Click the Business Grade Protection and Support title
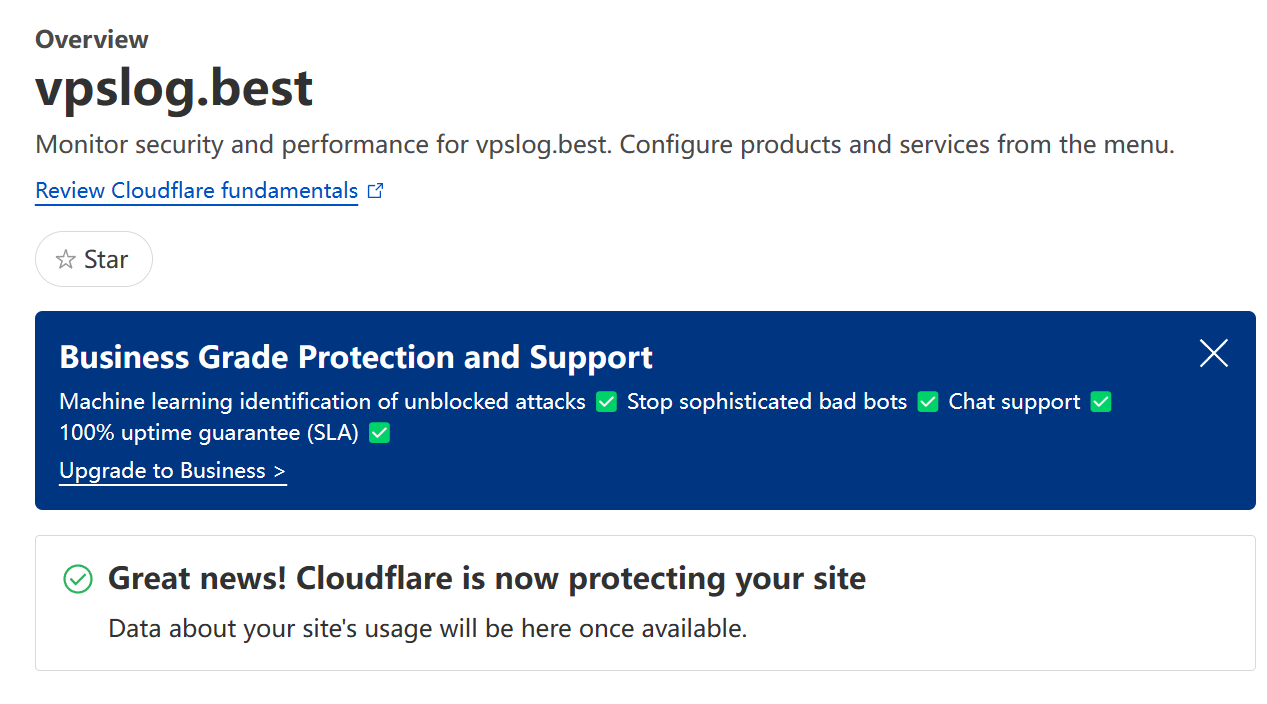Image resolution: width=1267 pixels, height=704 pixels. click(x=356, y=357)
